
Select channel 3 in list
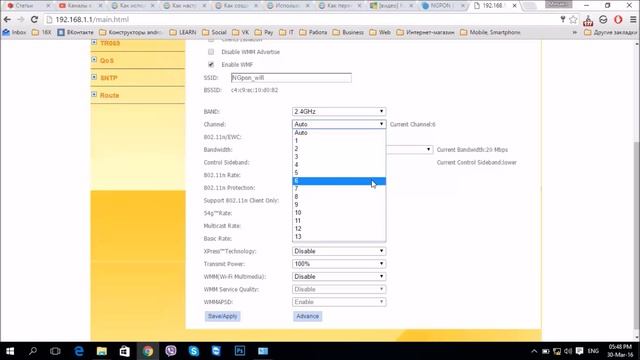coord(339,157)
